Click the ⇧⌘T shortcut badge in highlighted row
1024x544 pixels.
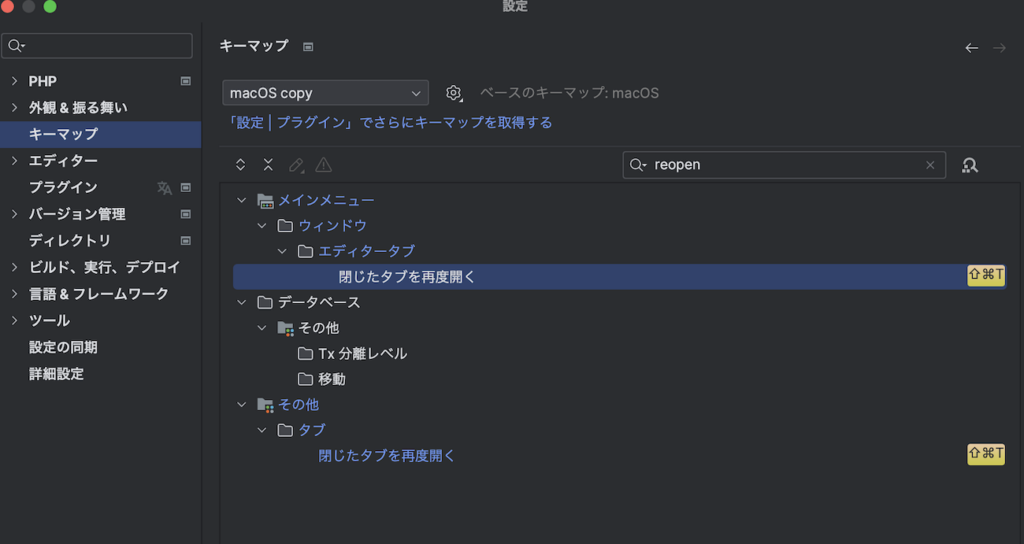986,275
